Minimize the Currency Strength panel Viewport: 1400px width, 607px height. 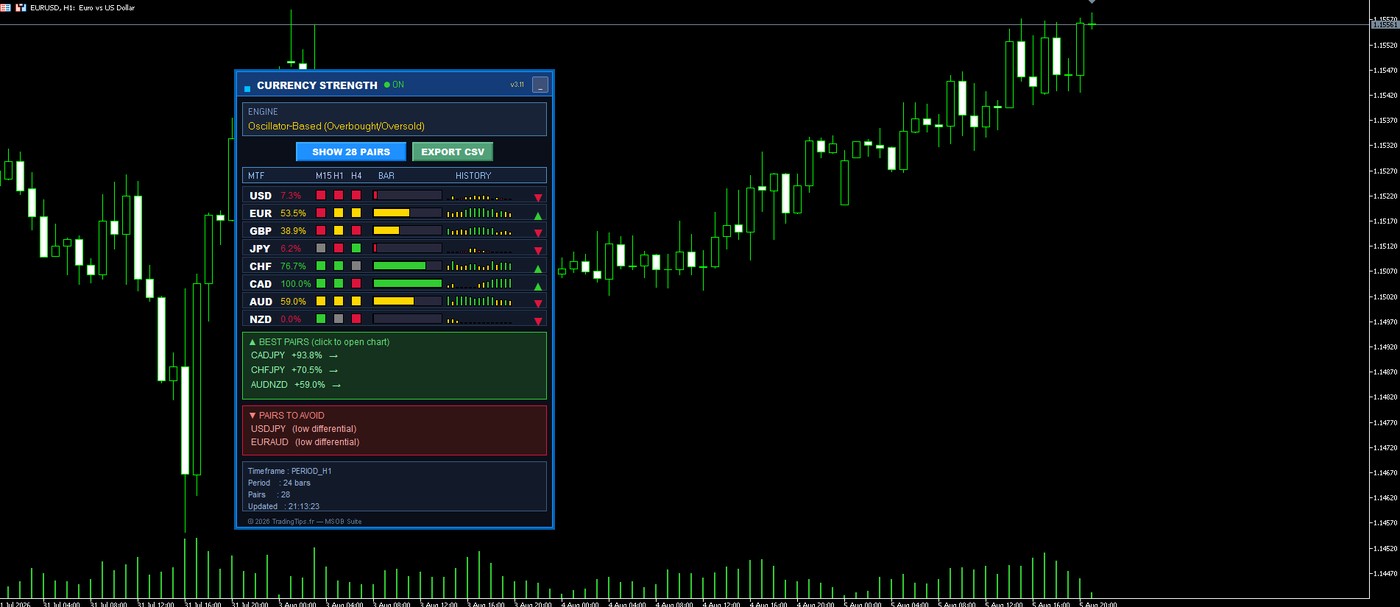tap(540, 85)
